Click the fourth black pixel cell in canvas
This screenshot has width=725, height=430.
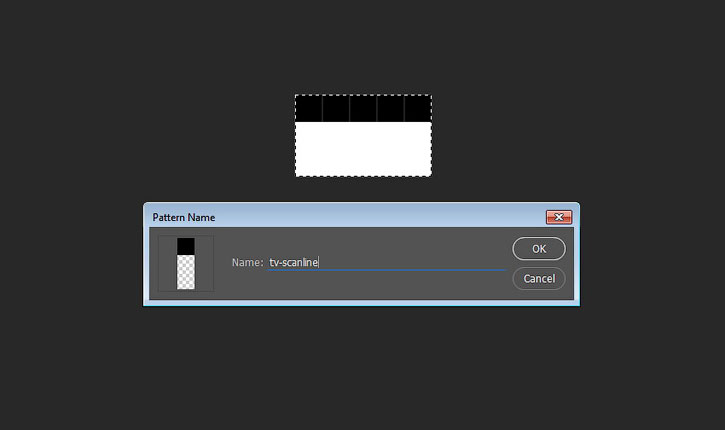[x=390, y=109]
